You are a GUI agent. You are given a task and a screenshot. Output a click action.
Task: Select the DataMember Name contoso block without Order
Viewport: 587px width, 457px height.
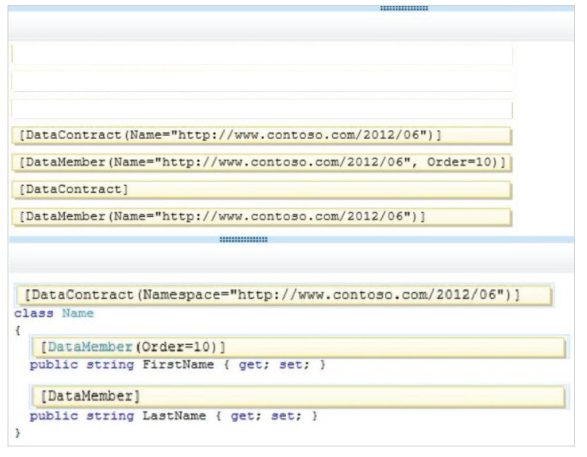coord(261,217)
